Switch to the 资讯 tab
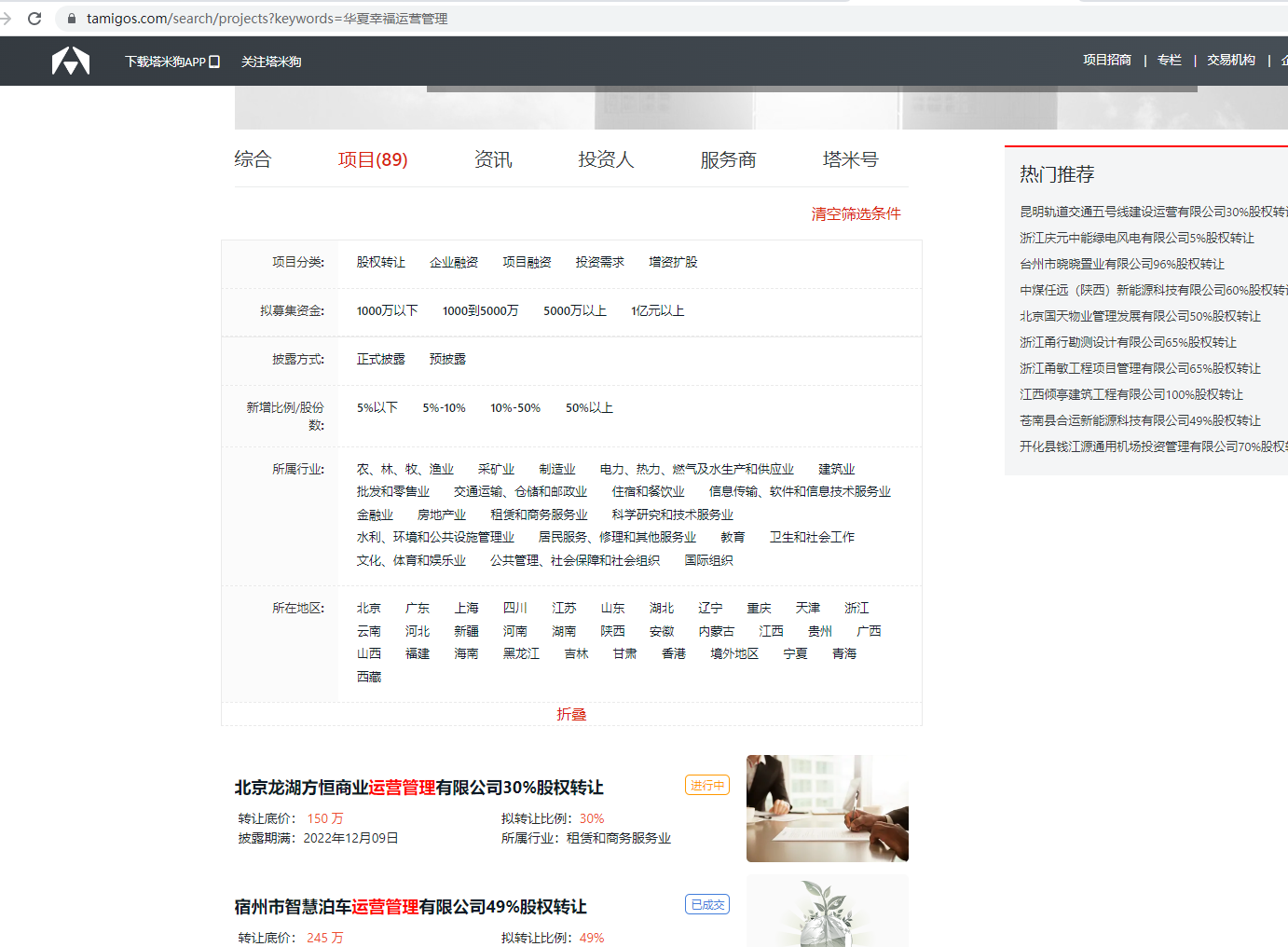This screenshot has height=947, width=1288. pyautogui.click(x=493, y=159)
